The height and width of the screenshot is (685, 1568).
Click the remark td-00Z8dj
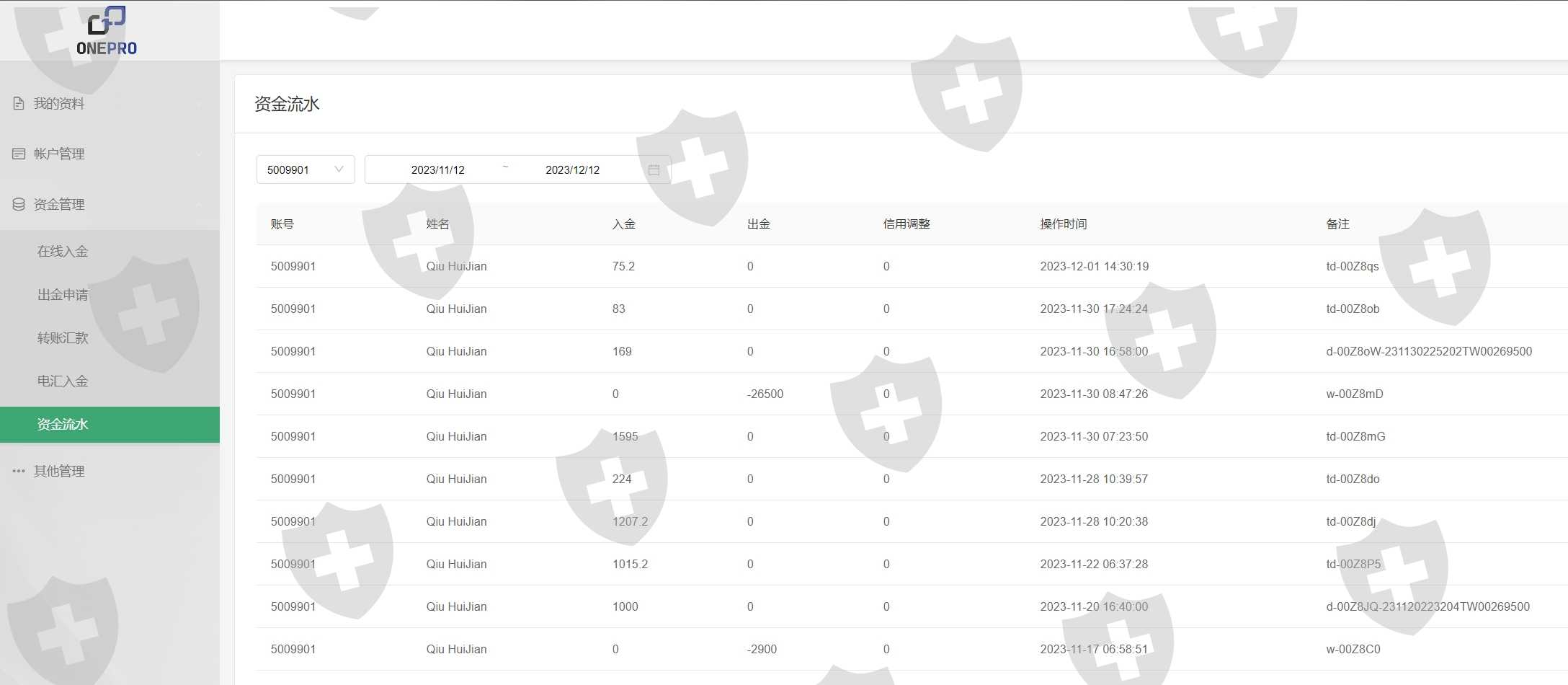tap(1350, 521)
